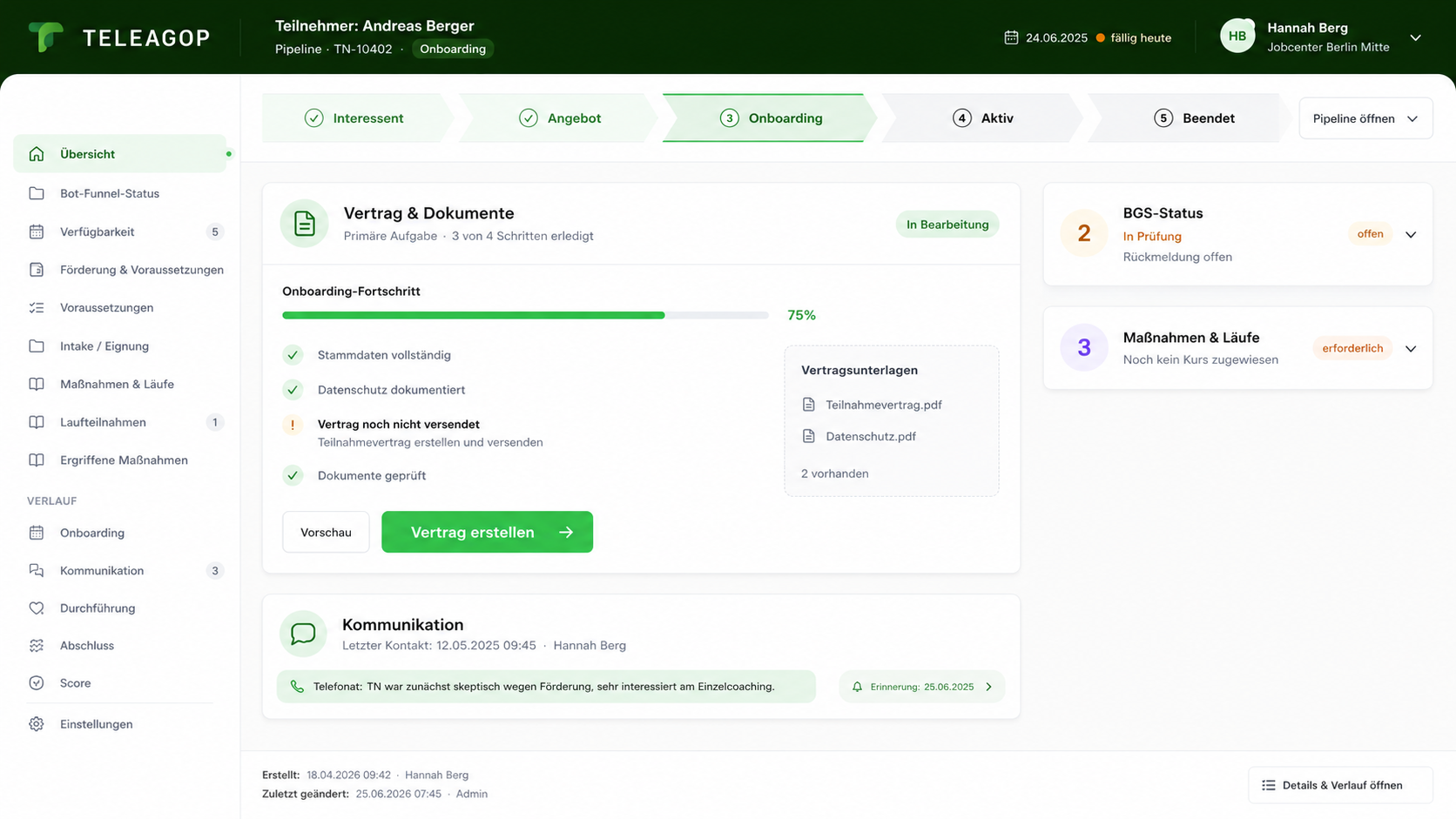Click the document icon in Vertrag & Dokumente header

point(304,224)
